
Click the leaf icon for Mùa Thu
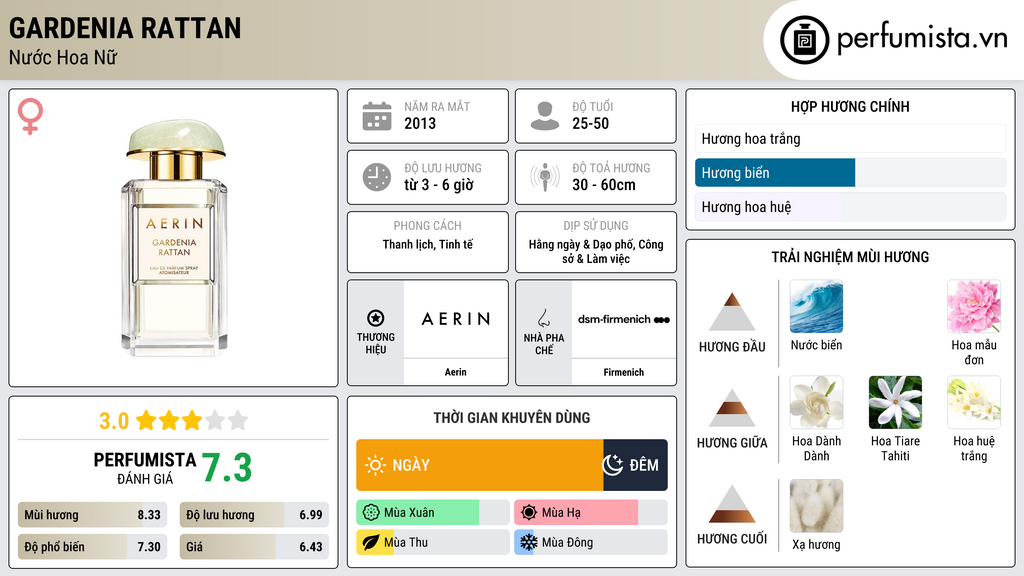click(x=371, y=543)
